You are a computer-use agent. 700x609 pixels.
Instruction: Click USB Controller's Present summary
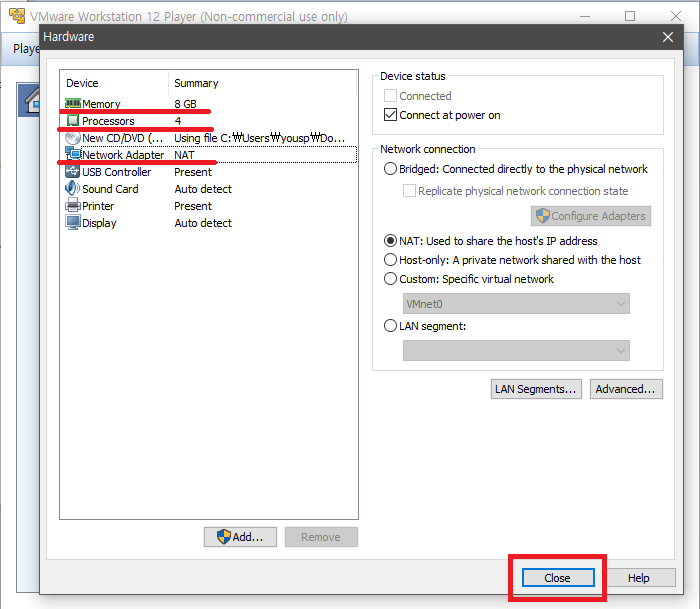tap(193, 172)
